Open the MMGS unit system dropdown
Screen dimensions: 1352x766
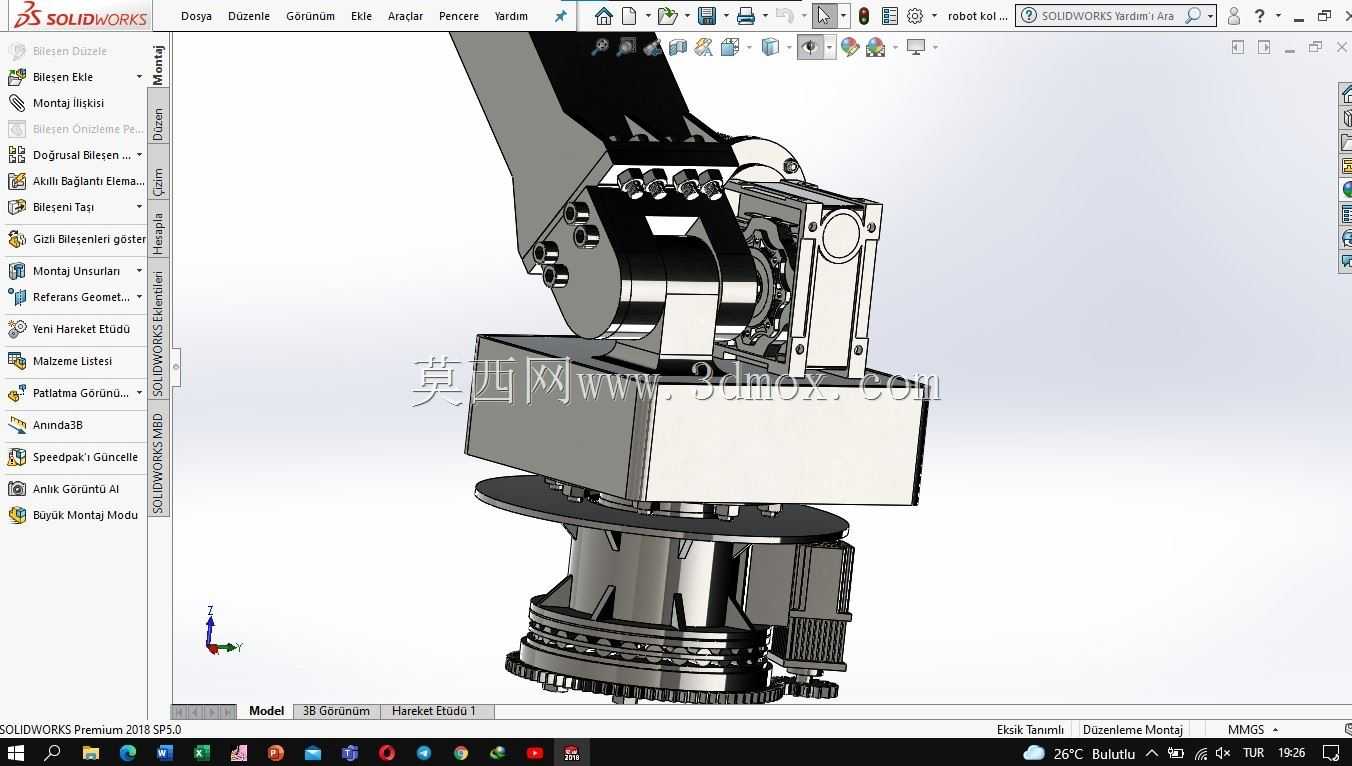tap(1252, 730)
